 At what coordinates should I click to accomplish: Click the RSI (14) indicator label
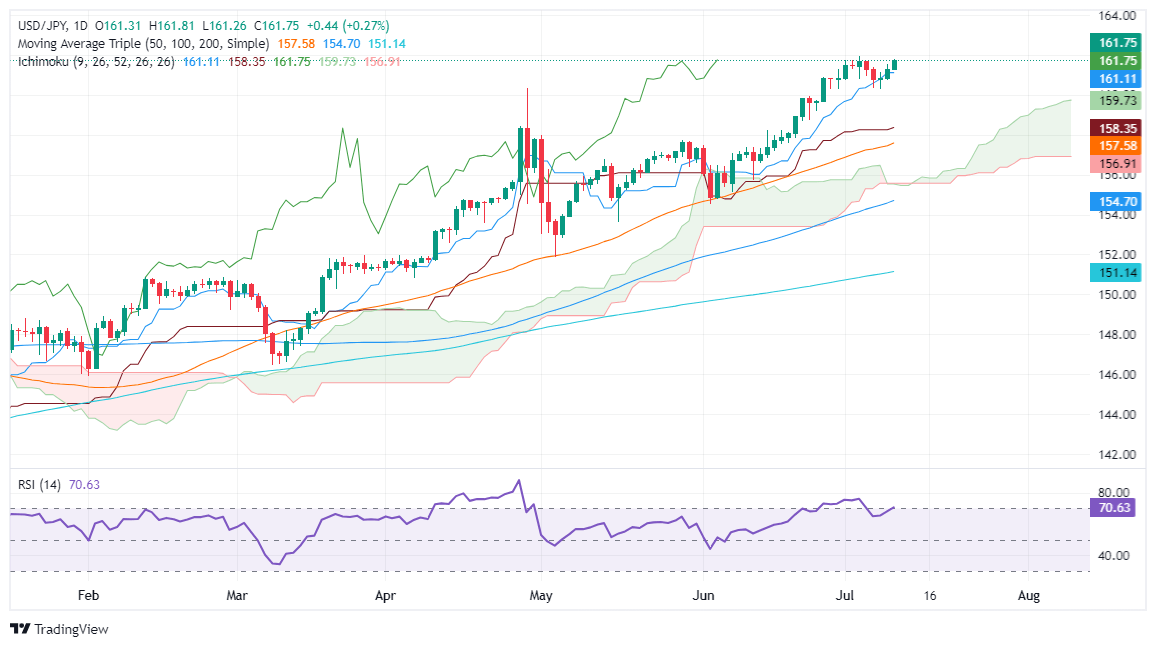[x=39, y=484]
